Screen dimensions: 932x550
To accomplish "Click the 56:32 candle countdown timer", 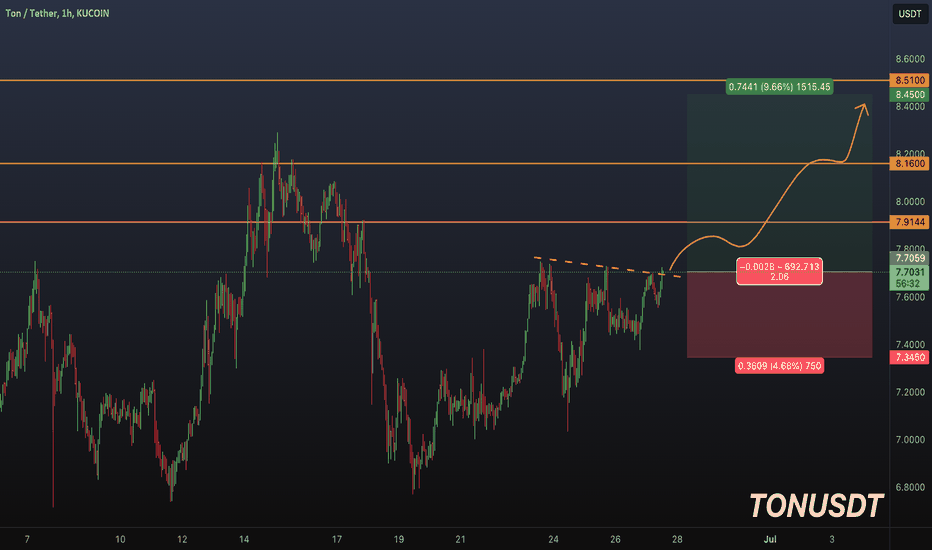I will [909, 284].
